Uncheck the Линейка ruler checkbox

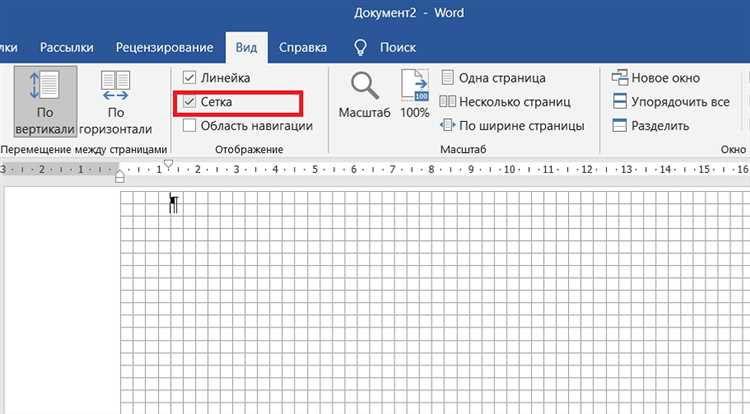(189, 77)
